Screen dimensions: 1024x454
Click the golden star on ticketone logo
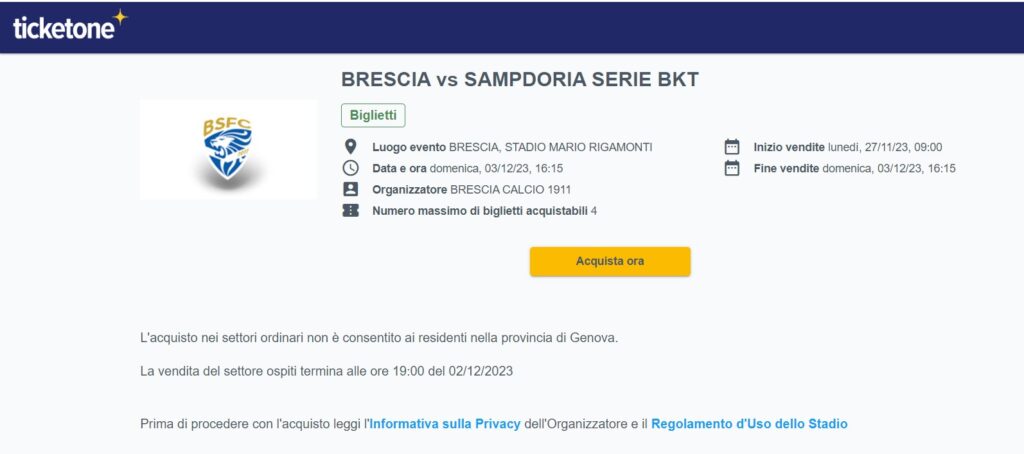(120, 17)
